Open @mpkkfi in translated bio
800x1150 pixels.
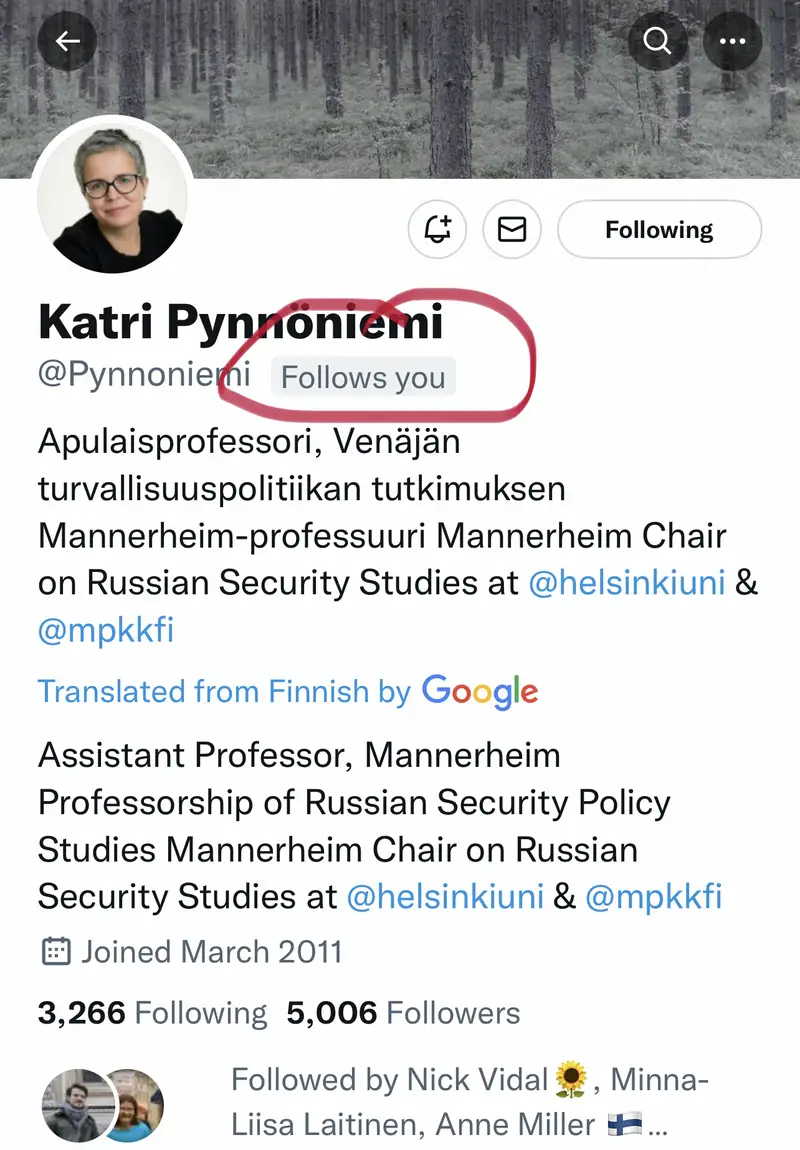[653, 896]
